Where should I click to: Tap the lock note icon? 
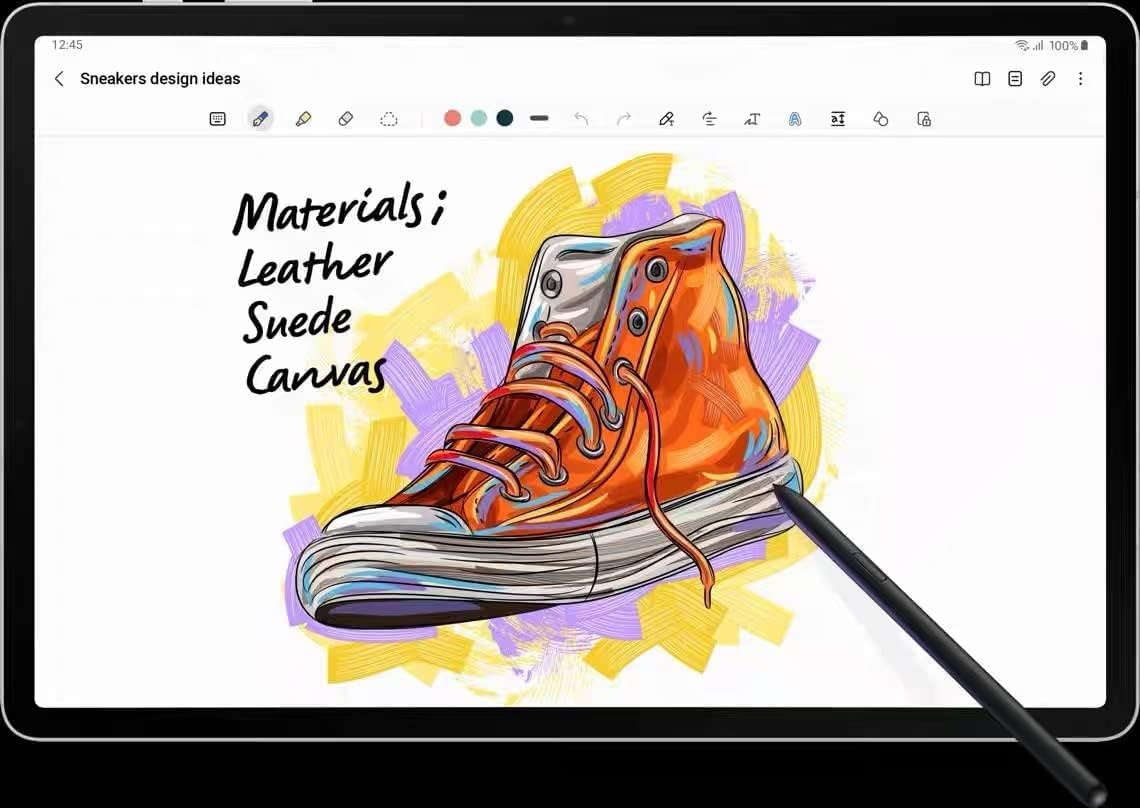click(x=924, y=118)
